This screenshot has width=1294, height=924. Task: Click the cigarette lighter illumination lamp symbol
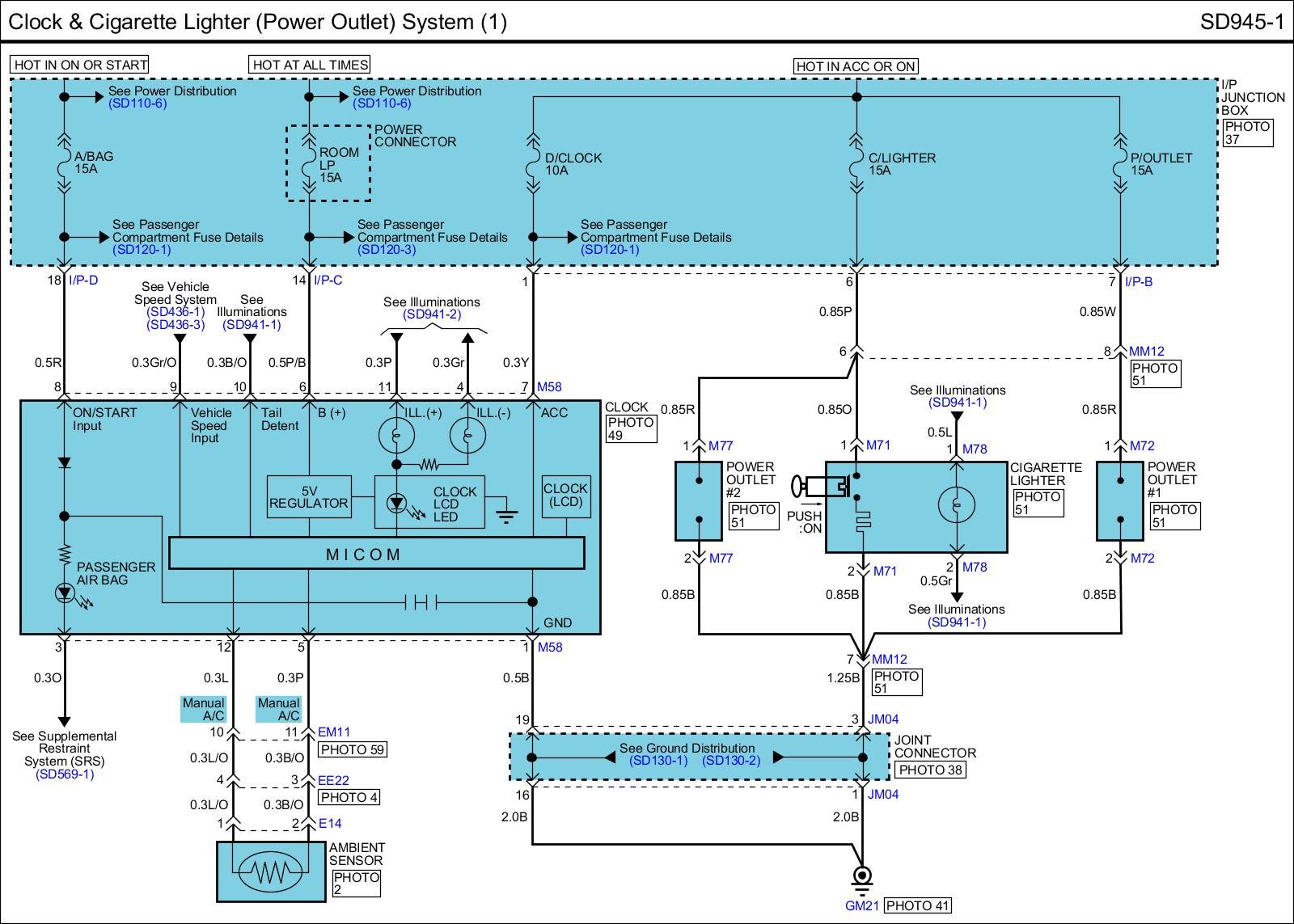pyautogui.click(x=956, y=505)
